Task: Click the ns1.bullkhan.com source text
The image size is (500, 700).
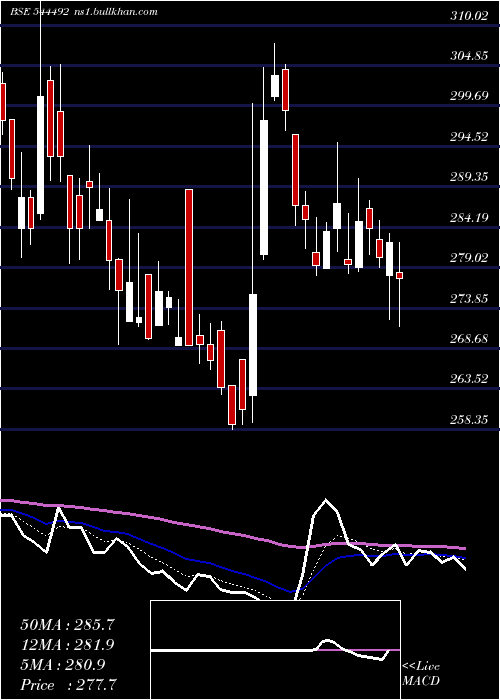Action: 115,11
